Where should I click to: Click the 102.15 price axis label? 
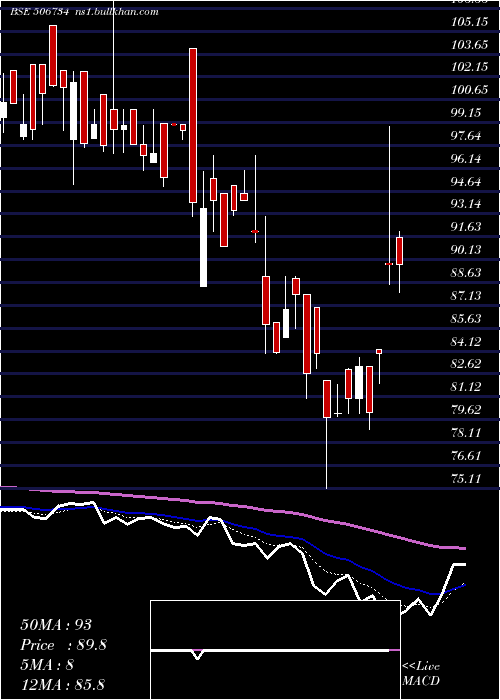click(x=470, y=67)
